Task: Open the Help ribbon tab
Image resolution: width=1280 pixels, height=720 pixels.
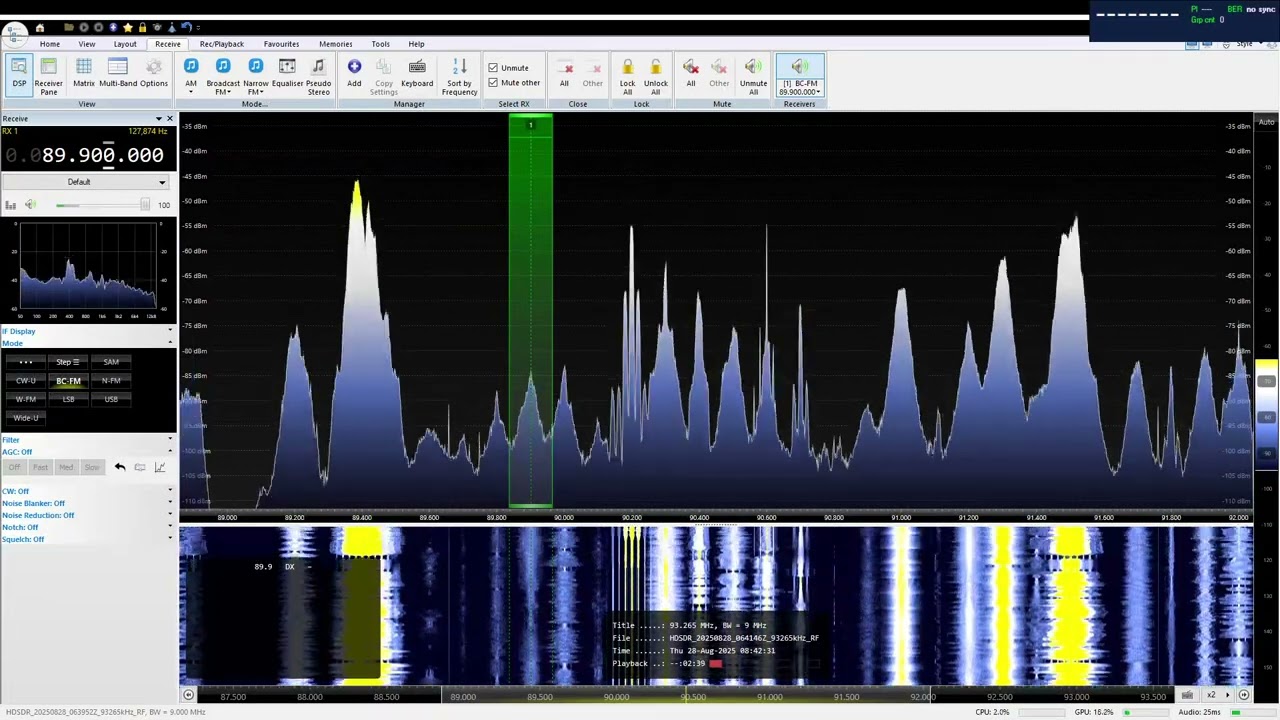Action: (x=416, y=44)
